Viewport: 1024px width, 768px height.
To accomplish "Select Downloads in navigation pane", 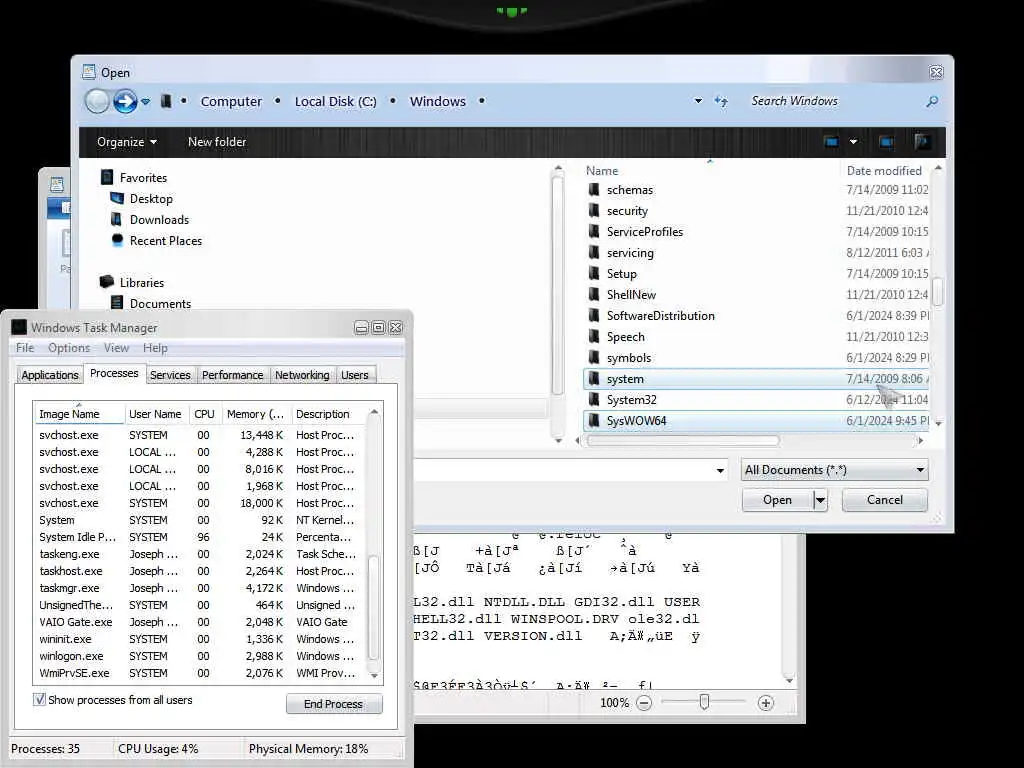I will point(159,219).
